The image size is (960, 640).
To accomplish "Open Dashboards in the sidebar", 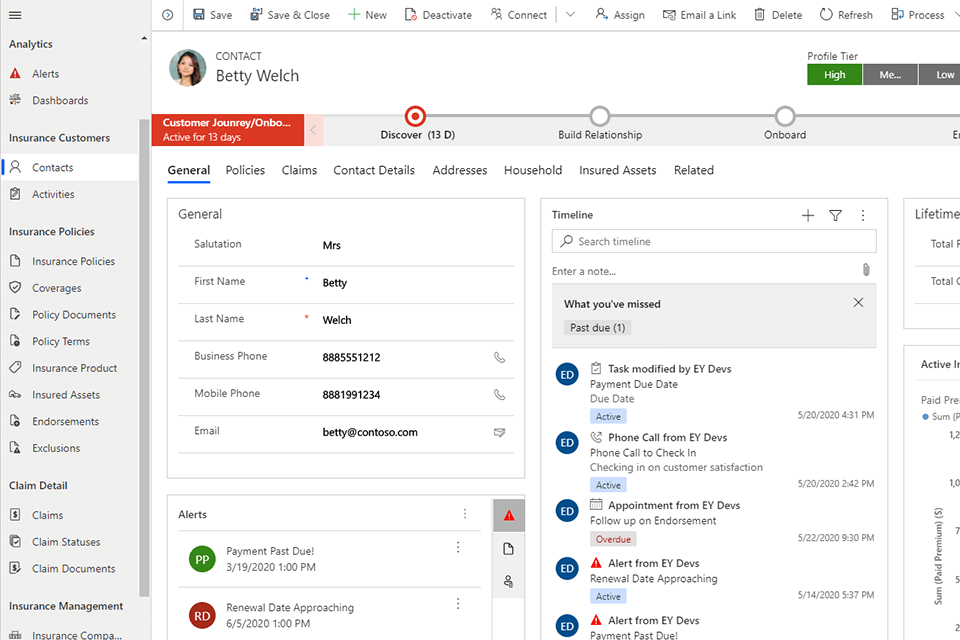I will pos(59,100).
